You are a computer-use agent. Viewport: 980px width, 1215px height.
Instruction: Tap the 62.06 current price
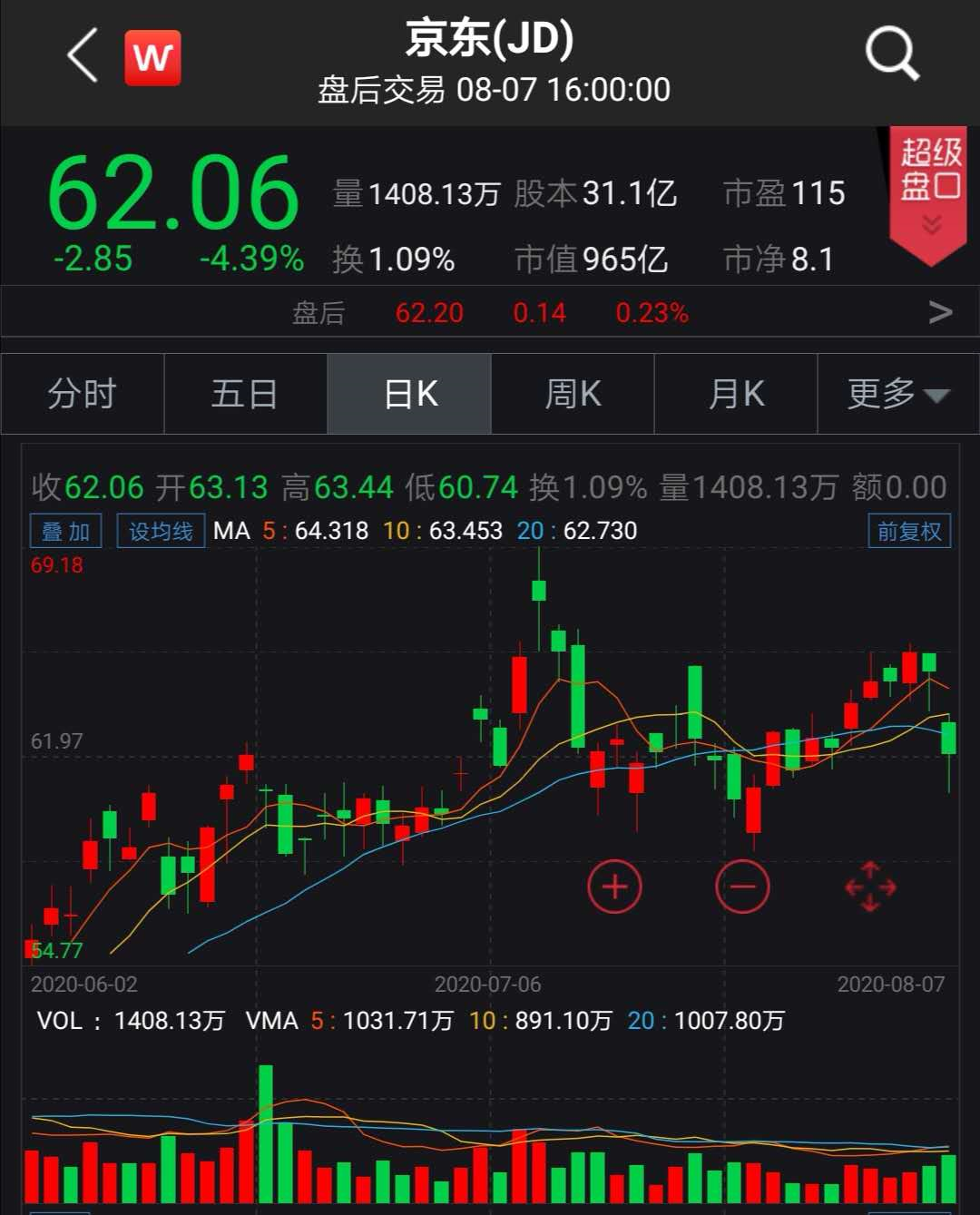[x=172, y=194]
